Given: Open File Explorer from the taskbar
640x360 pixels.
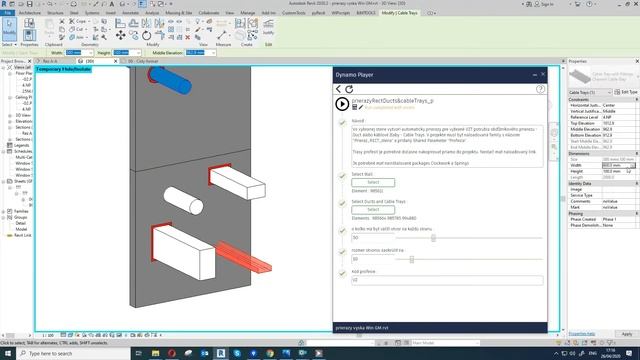Looking at the screenshot, I should tap(156, 353).
